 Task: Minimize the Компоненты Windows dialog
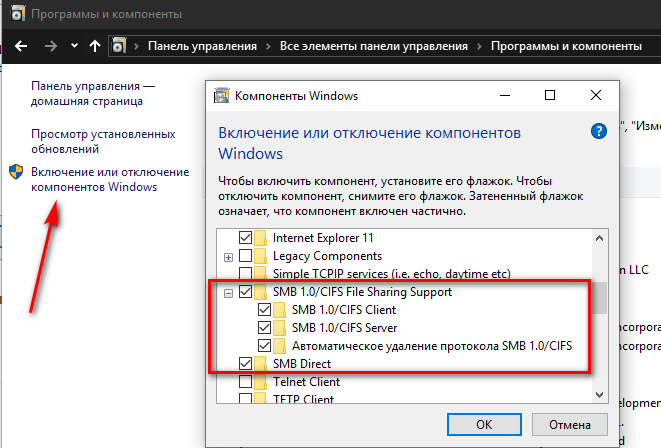coord(505,95)
